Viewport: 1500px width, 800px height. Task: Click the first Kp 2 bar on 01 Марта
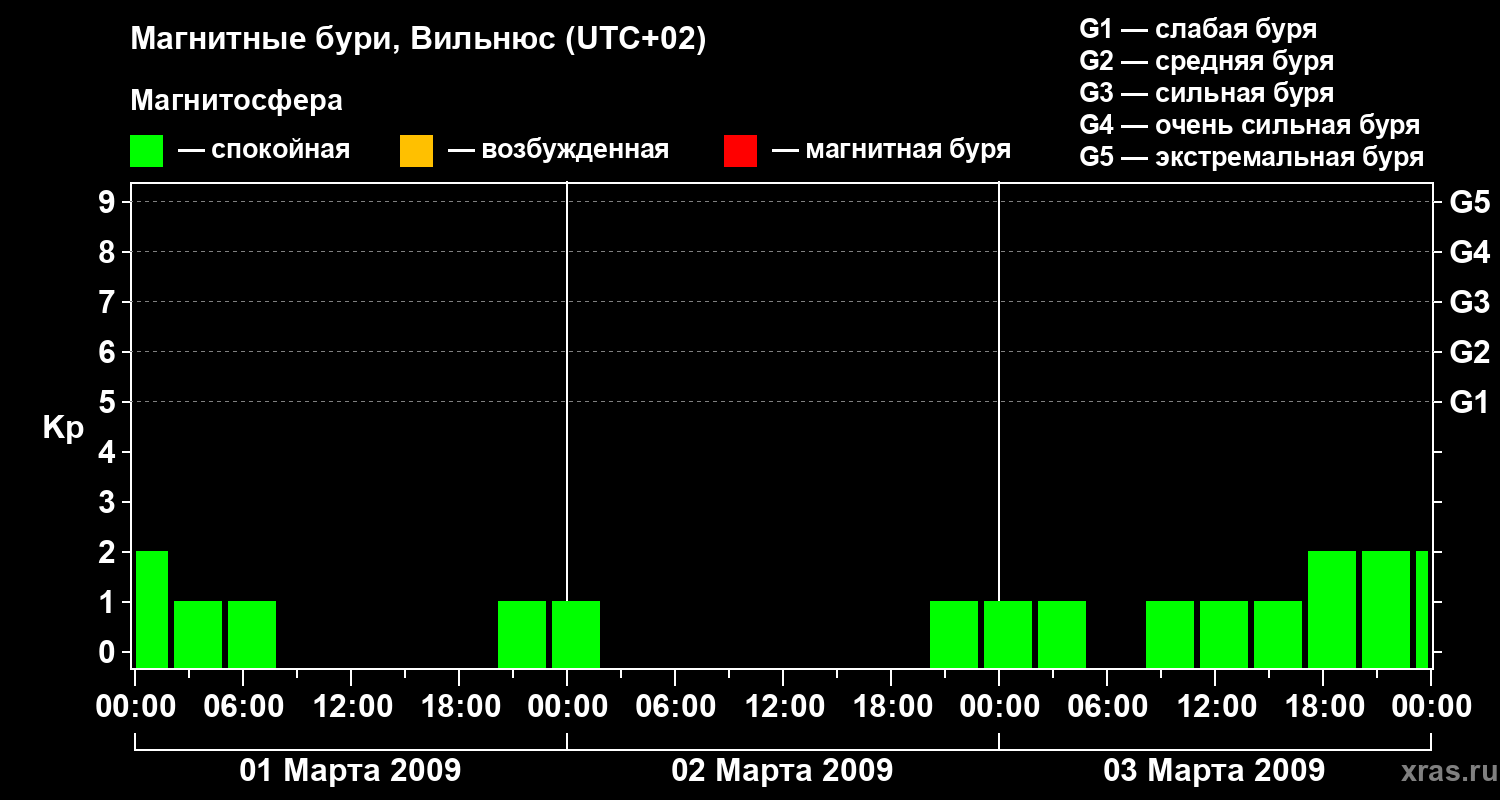coord(152,609)
